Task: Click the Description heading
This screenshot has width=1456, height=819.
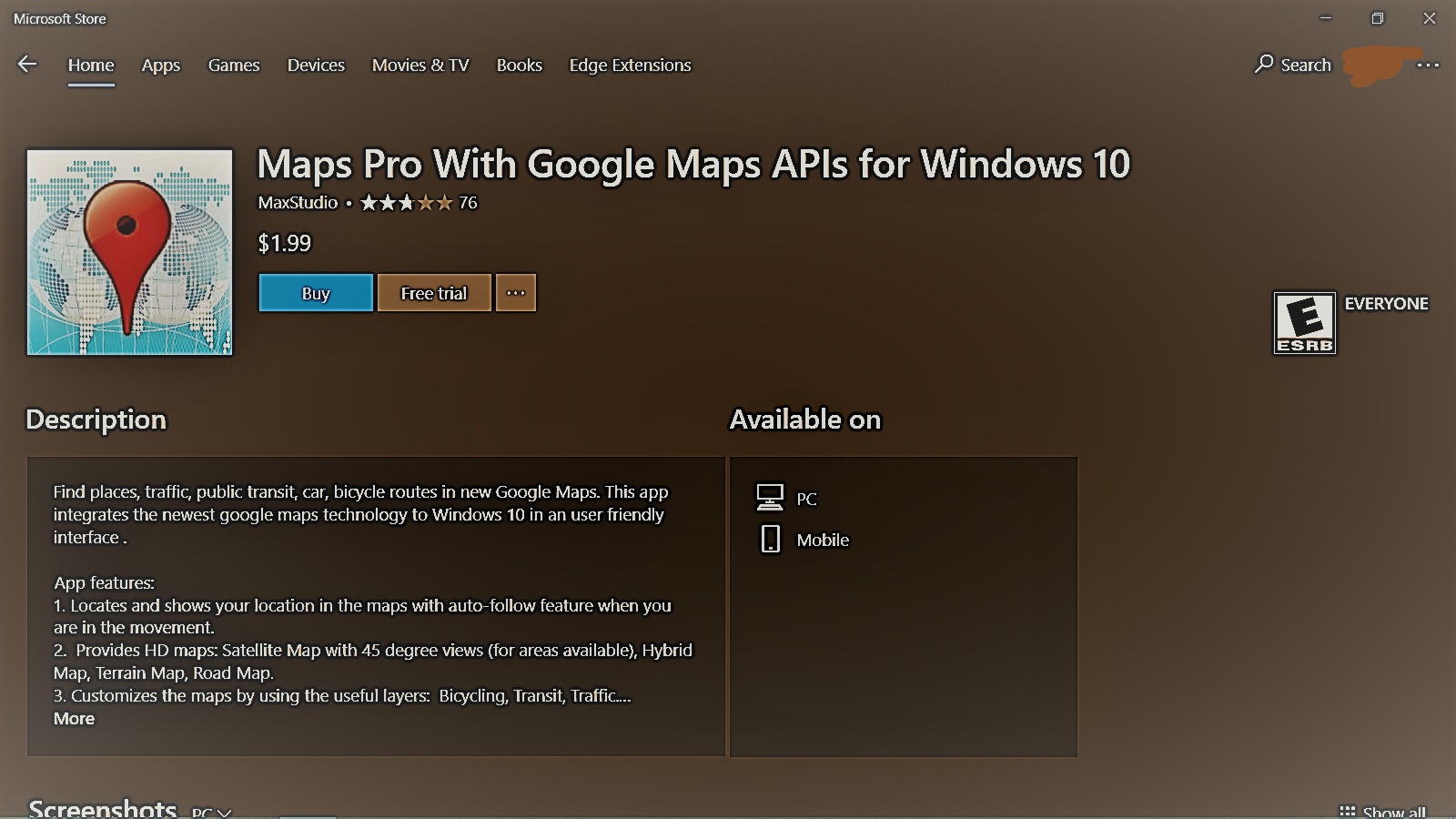Action: (96, 420)
